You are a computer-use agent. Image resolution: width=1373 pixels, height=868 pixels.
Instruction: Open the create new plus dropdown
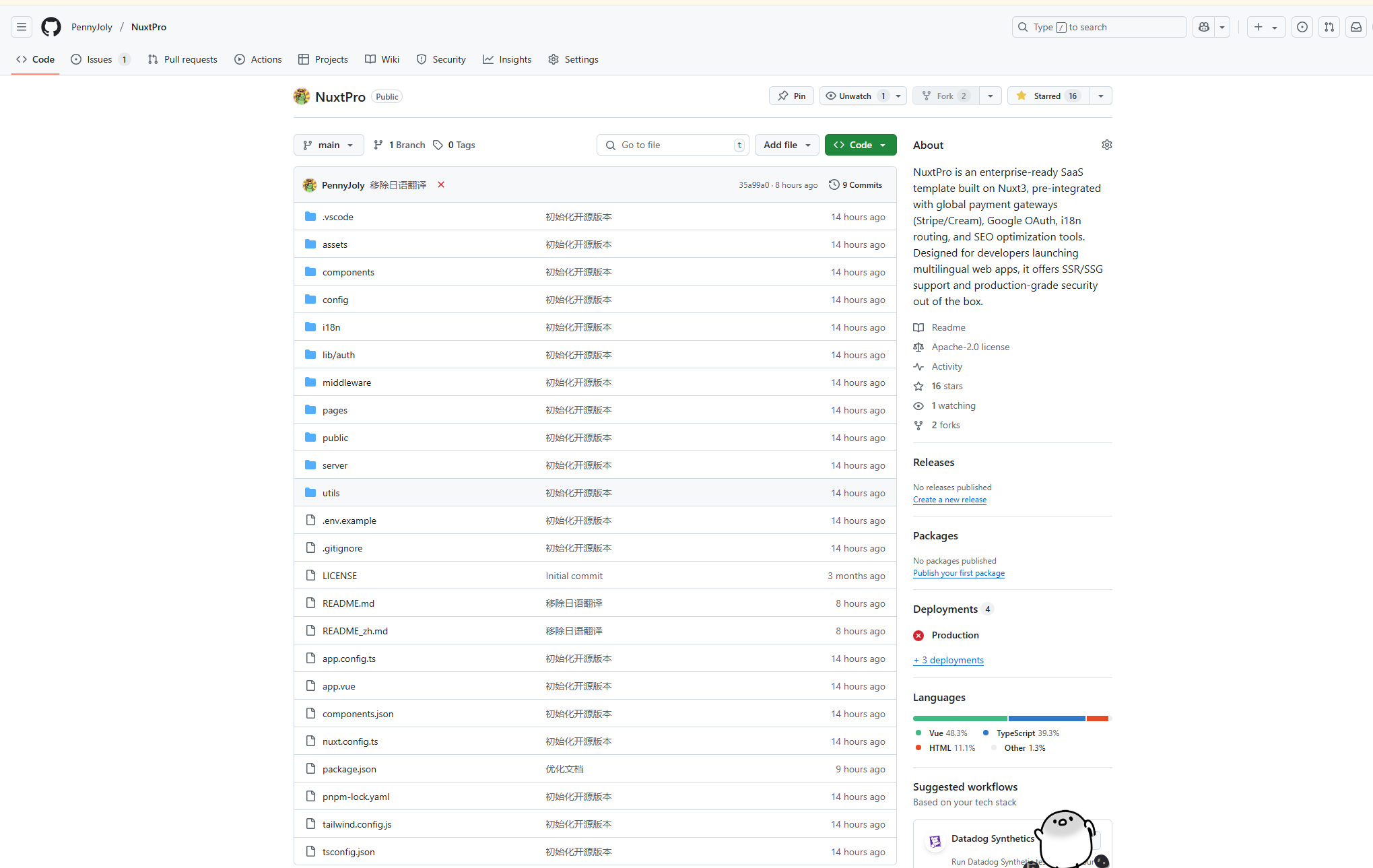click(1266, 27)
